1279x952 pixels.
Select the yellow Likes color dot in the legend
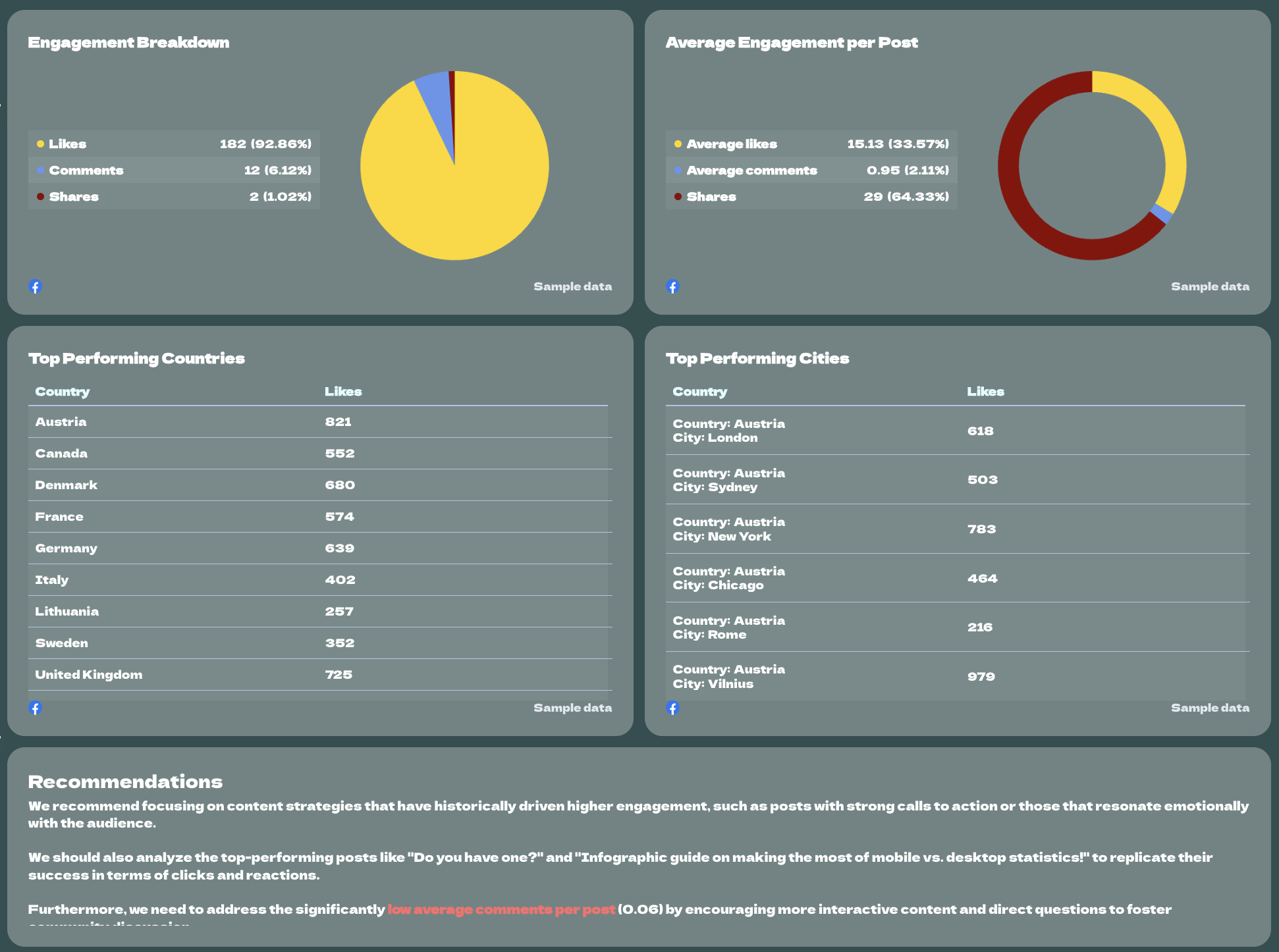pyautogui.click(x=41, y=143)
